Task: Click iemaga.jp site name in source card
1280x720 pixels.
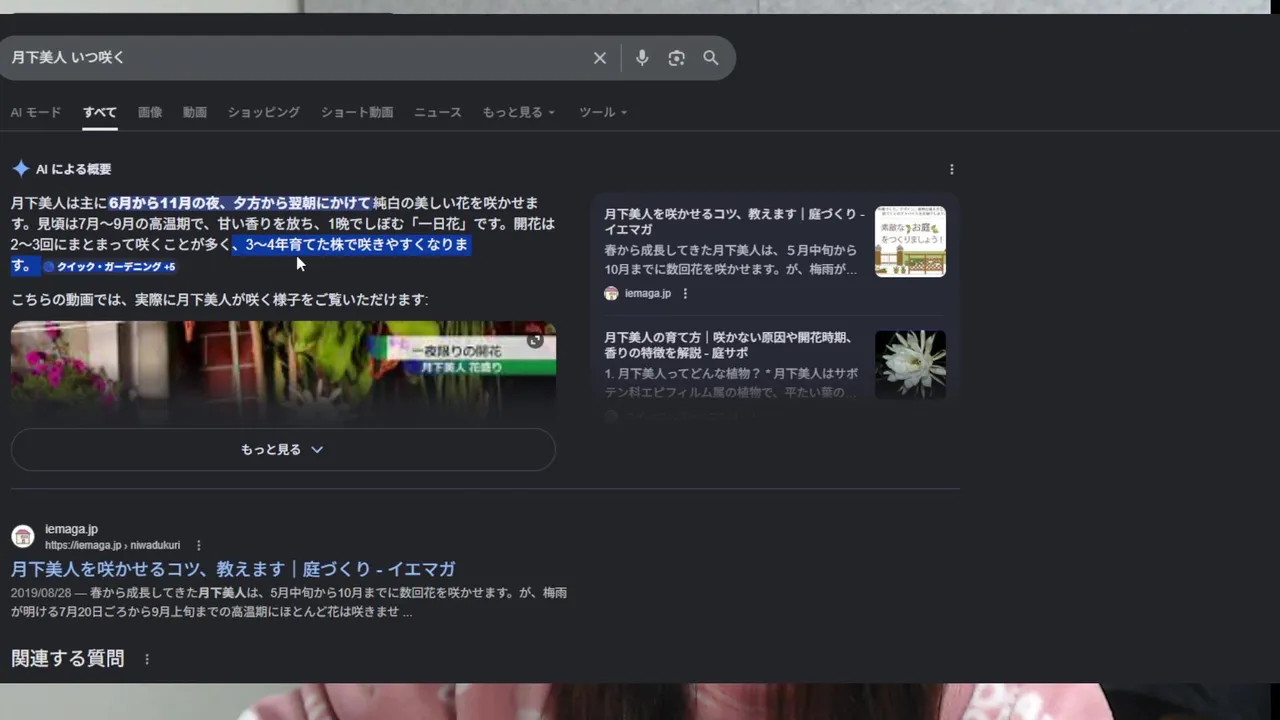Action: [x=648, y=293]
